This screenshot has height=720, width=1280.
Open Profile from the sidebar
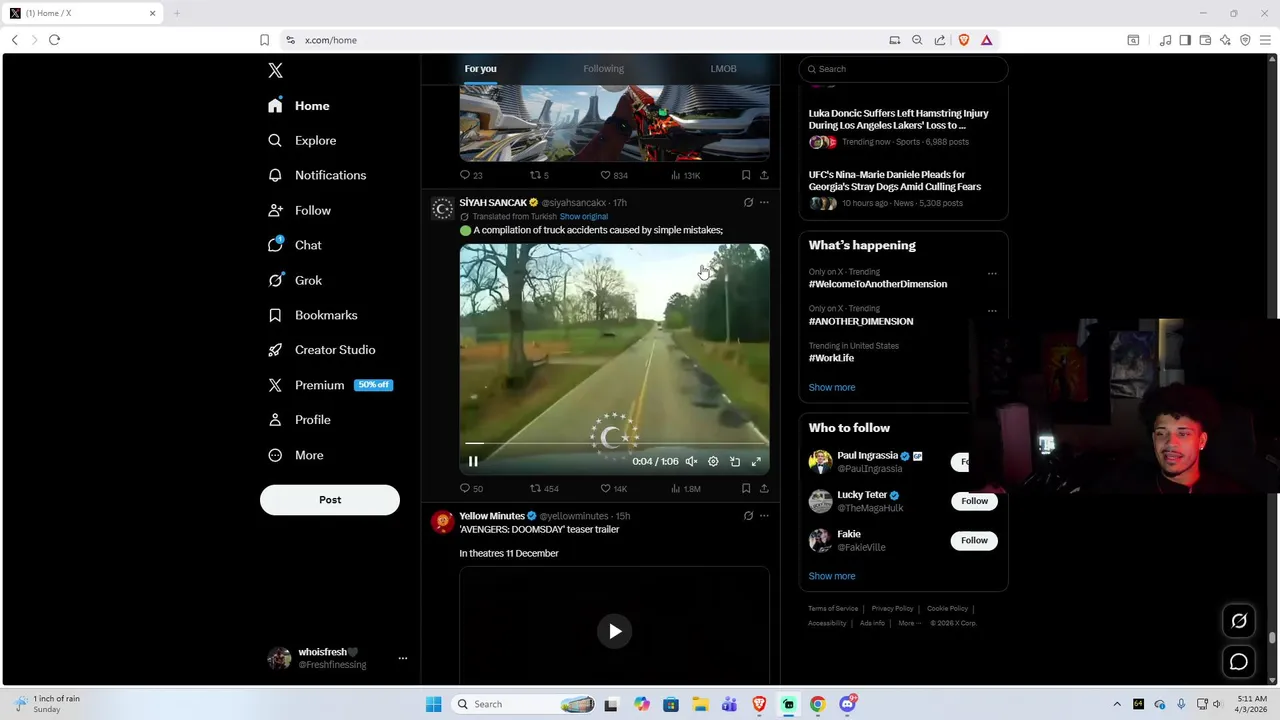click(299, 420)
